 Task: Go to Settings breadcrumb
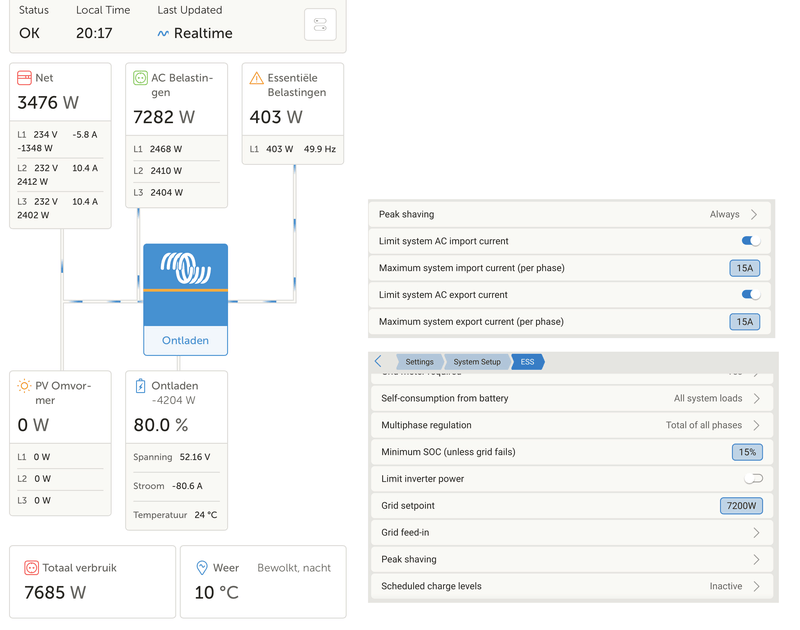(419, 362)
